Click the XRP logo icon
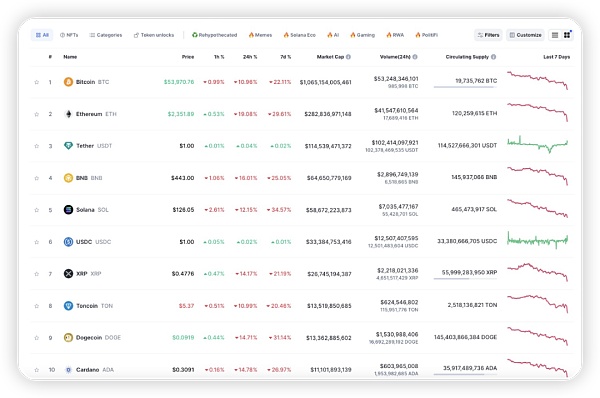This screenshot has height=398, width=600. [68, 274]
